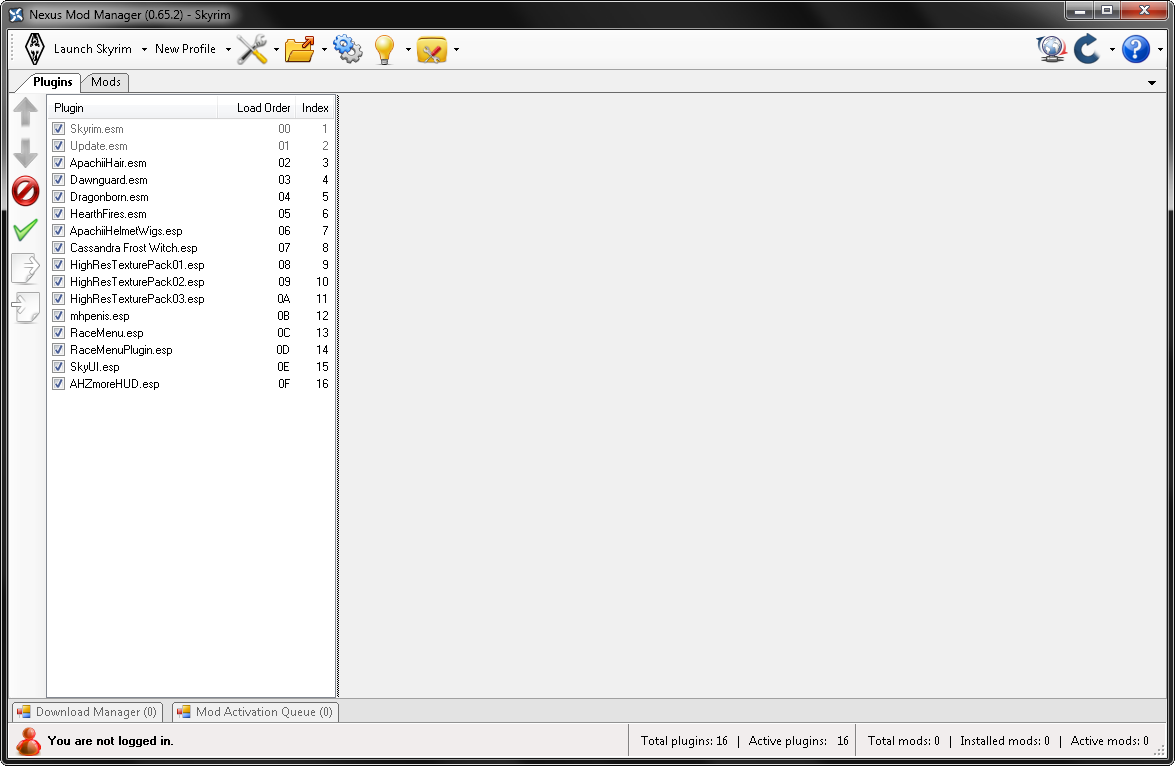Click the green checkmark enable-all icon

[25, 229]
